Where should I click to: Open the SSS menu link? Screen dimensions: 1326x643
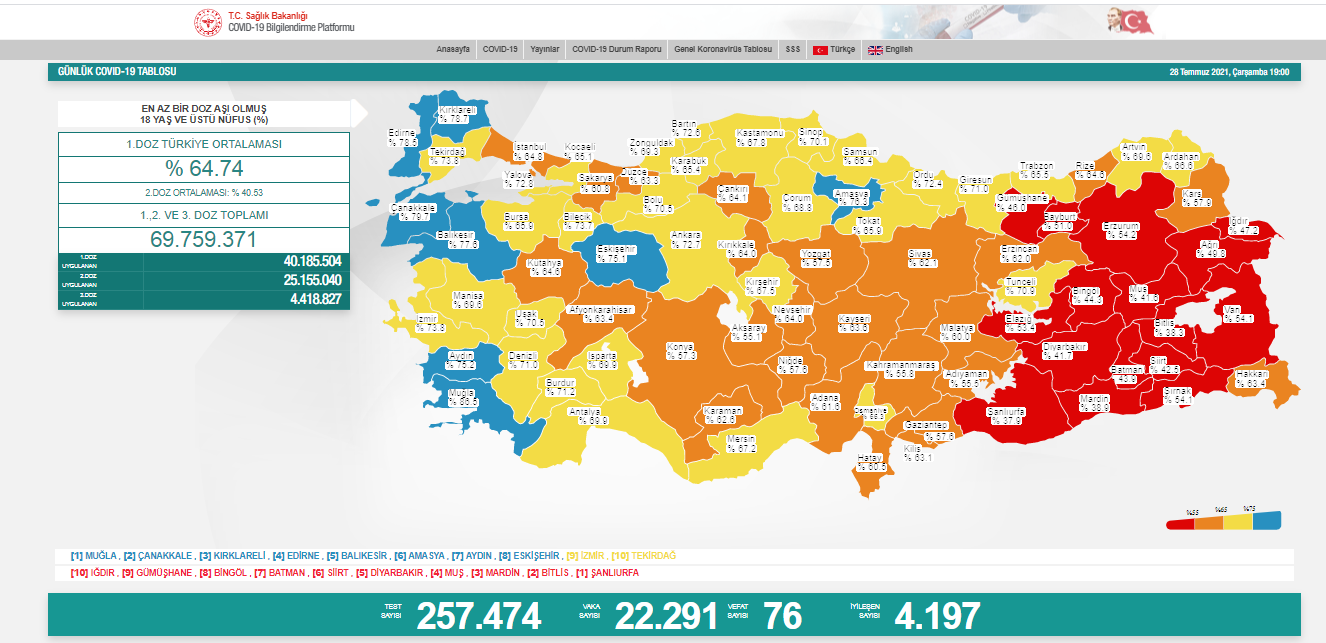point(792,49)
